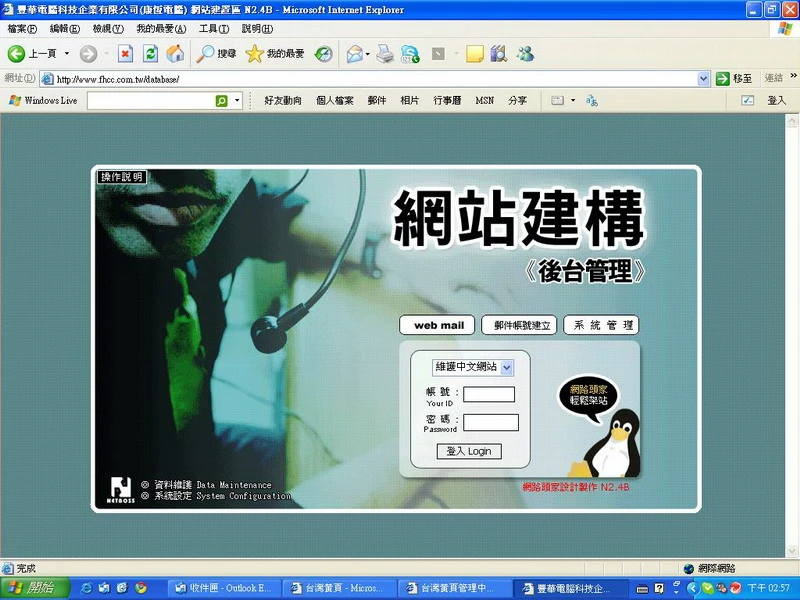Click the Stop loading icon

click(126, 54)
